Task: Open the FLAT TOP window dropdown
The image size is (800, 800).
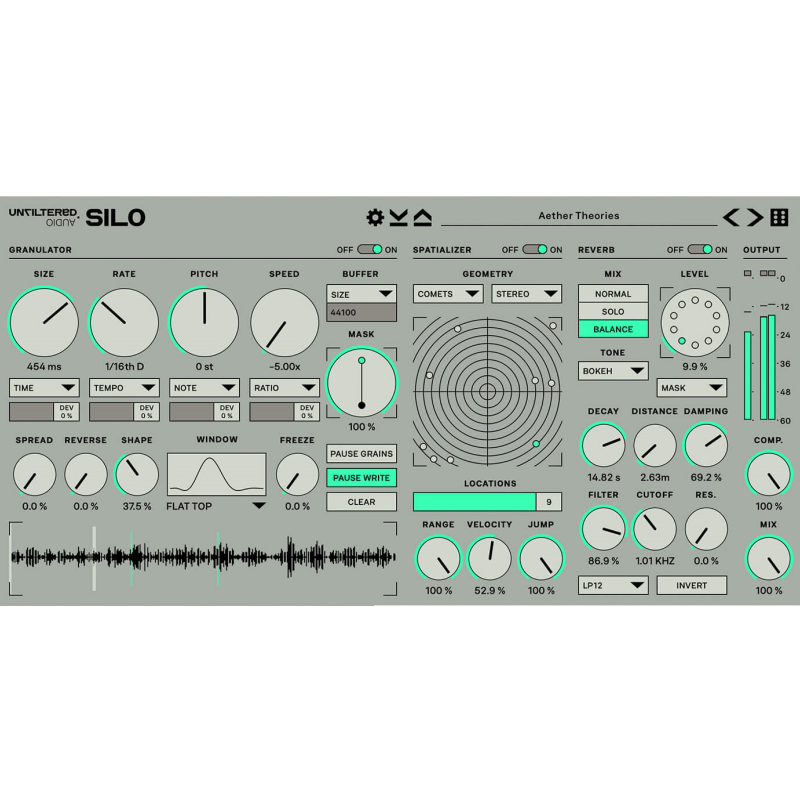Action: tap(216, 506)
